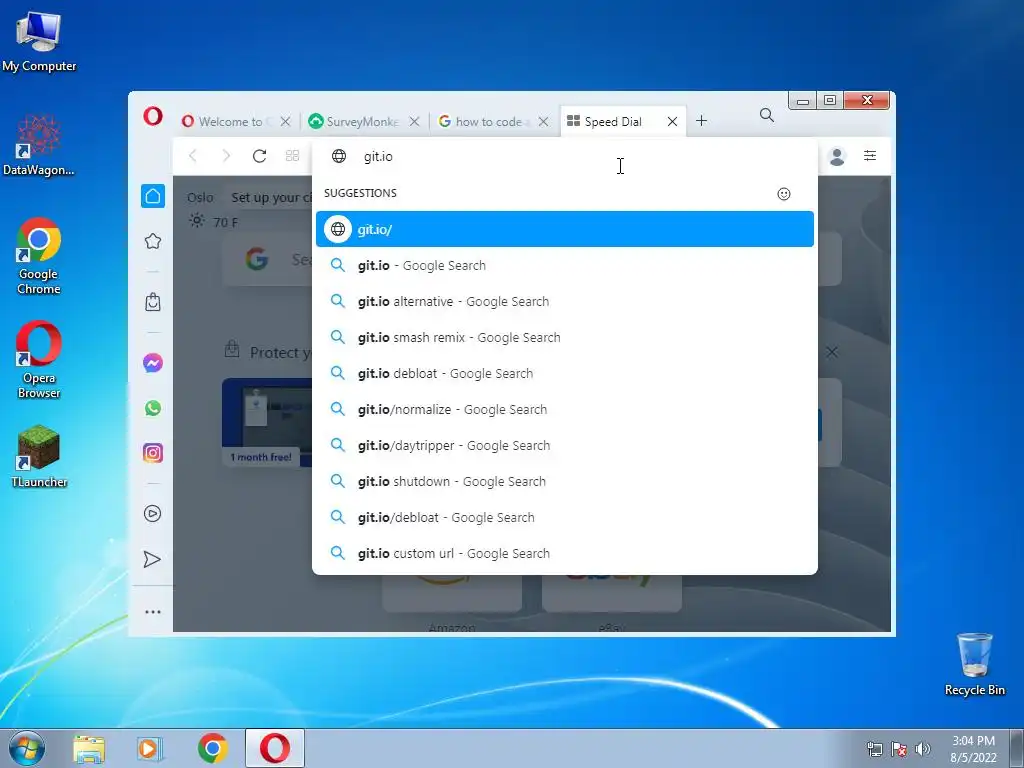Click the 1 month free VPN thumbnail

[267, 422]
